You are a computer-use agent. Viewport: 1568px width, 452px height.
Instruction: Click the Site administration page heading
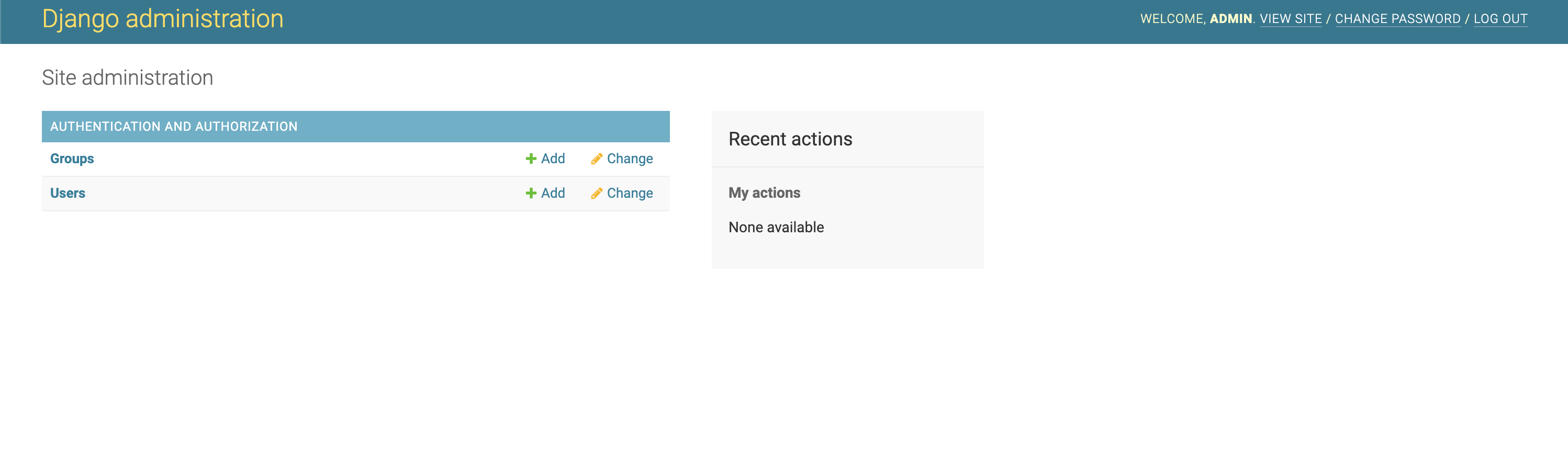click(x=127, y=78)
